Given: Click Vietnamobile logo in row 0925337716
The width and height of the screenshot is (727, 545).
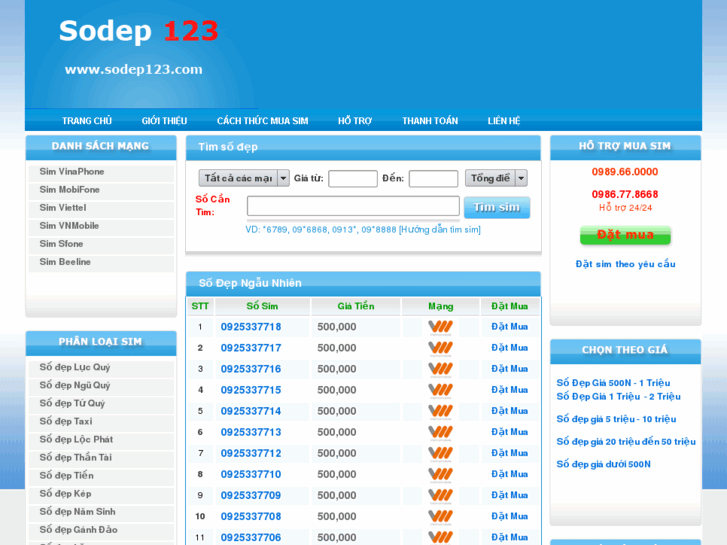Looking at the screenshot, I should [x=440, y=370].
